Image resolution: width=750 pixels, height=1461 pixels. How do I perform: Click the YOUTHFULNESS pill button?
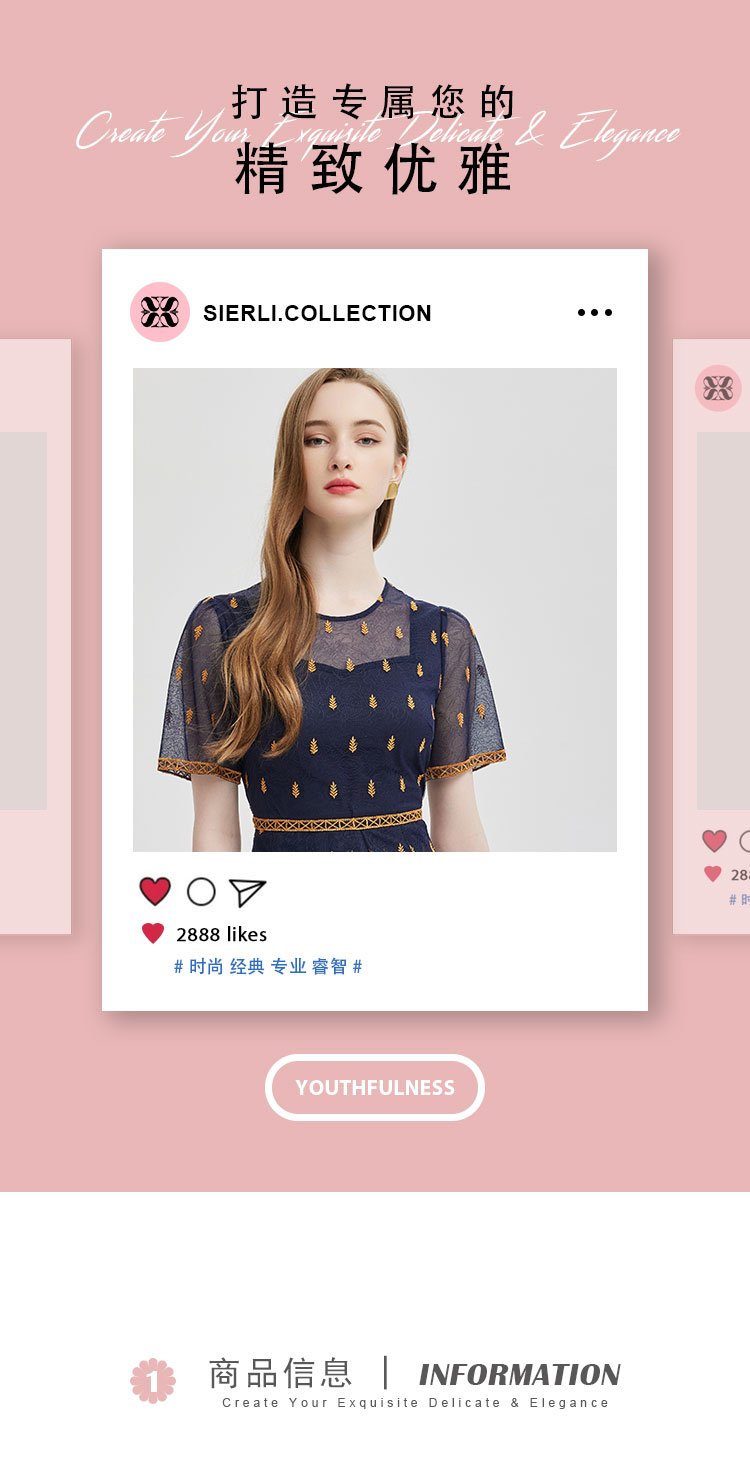pyautogui.click(x=375, y=1087)
